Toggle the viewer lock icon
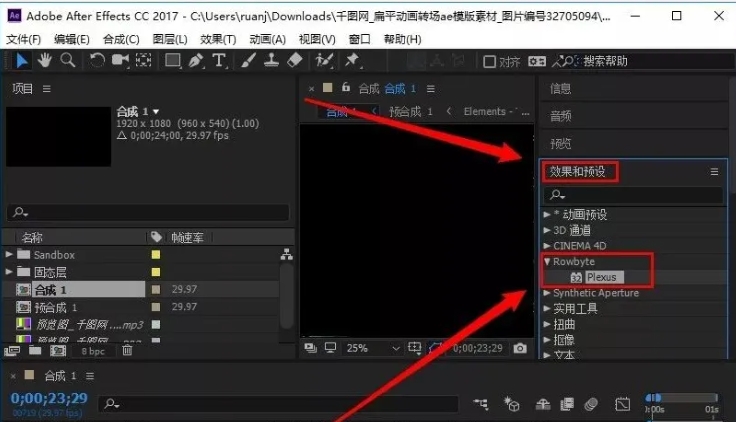 pos(346,87)
